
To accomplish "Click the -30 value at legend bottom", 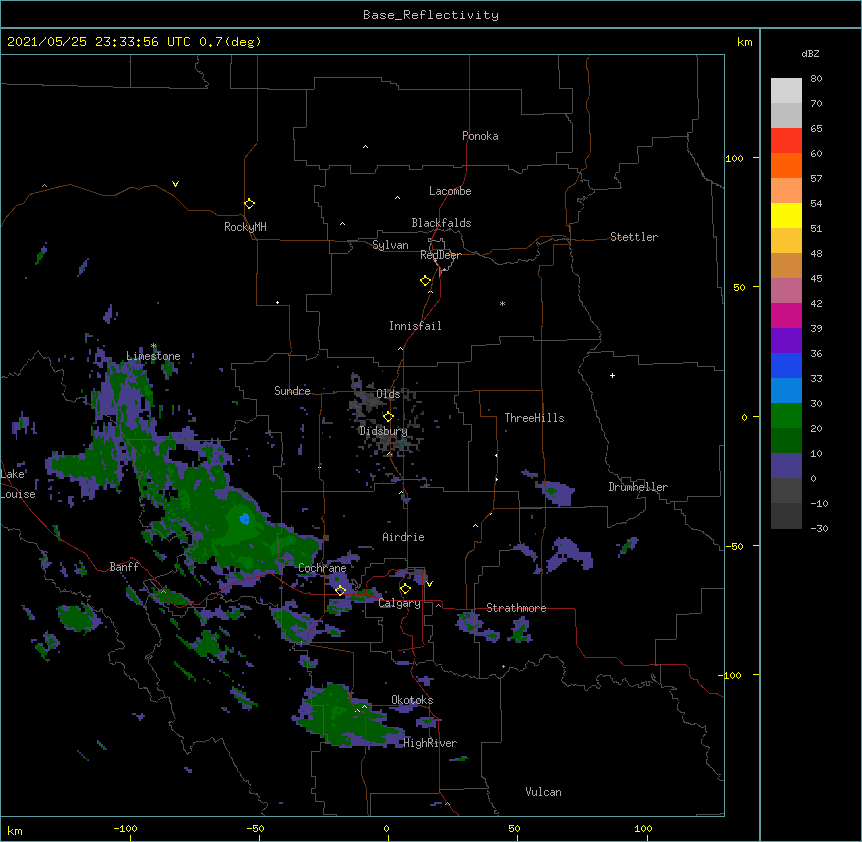I will (x=819, y=528).
